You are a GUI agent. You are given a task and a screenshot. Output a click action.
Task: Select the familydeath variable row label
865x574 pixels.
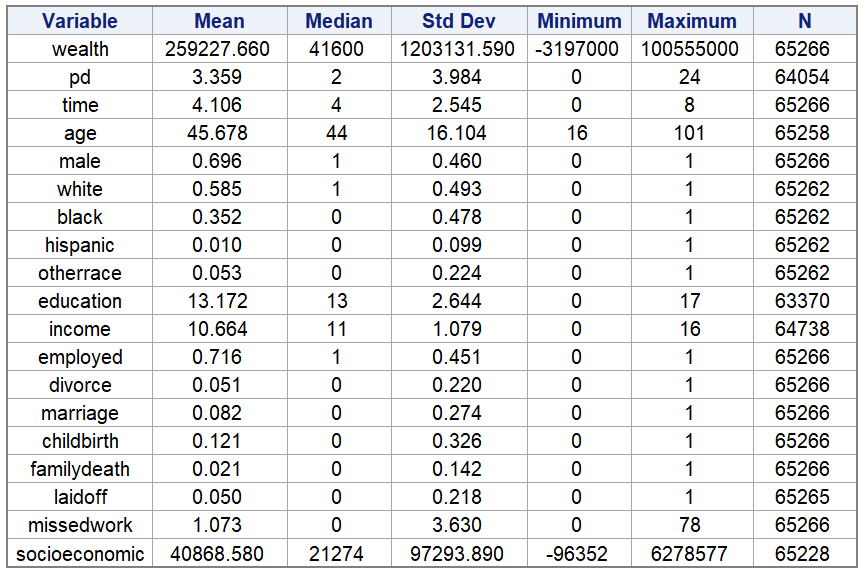pyautogui.click(x=80, y=469)
